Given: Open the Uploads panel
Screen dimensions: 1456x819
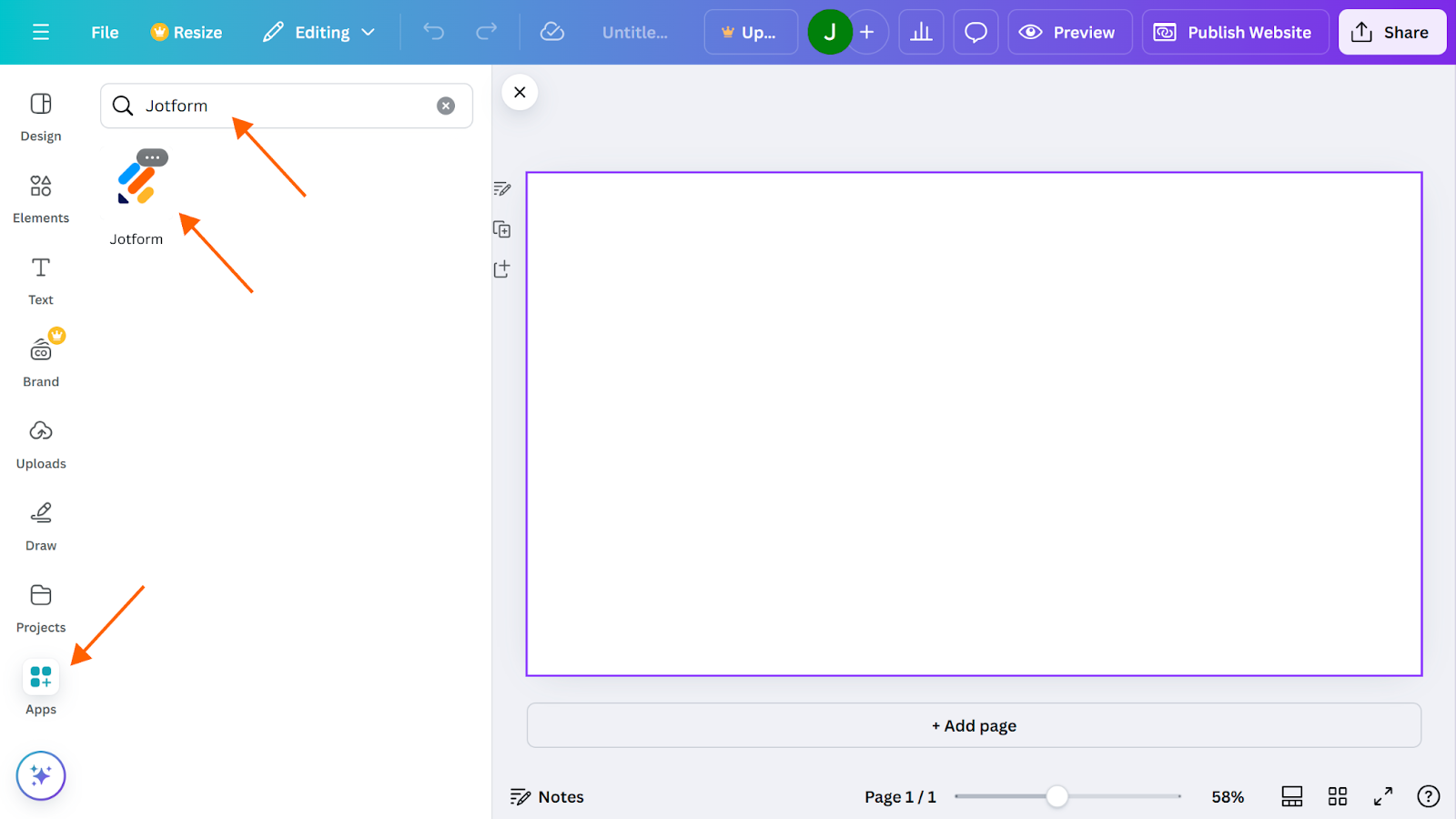Looking at the screenshot, I should point(40,441).
